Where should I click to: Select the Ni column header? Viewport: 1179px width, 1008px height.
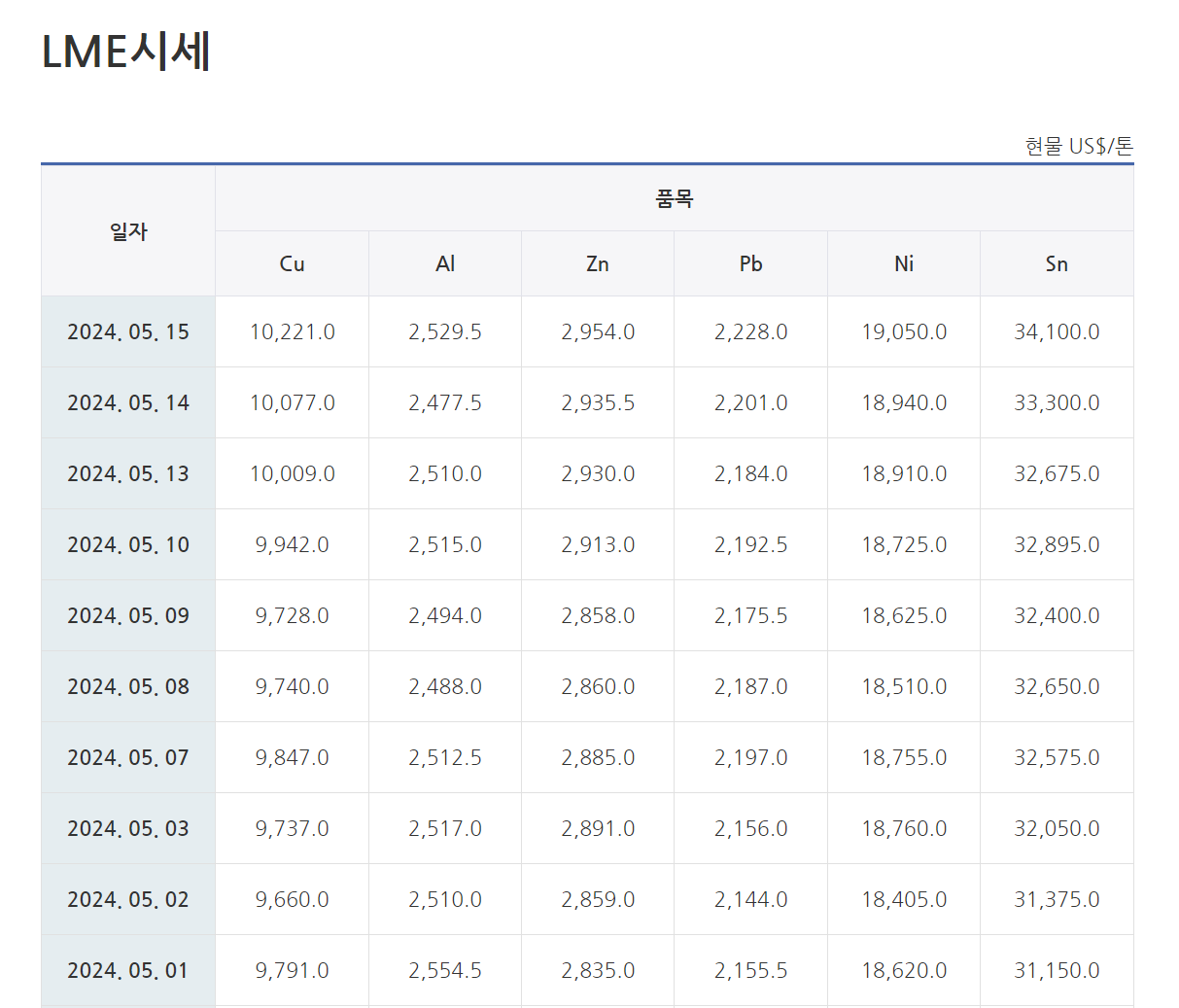pyautogui.click(x=904, y=263)
